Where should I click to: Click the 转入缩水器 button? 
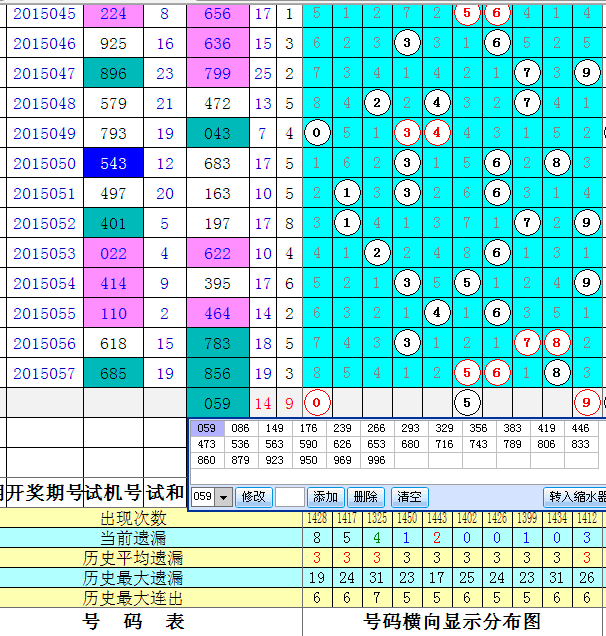(x=575, y=497)
